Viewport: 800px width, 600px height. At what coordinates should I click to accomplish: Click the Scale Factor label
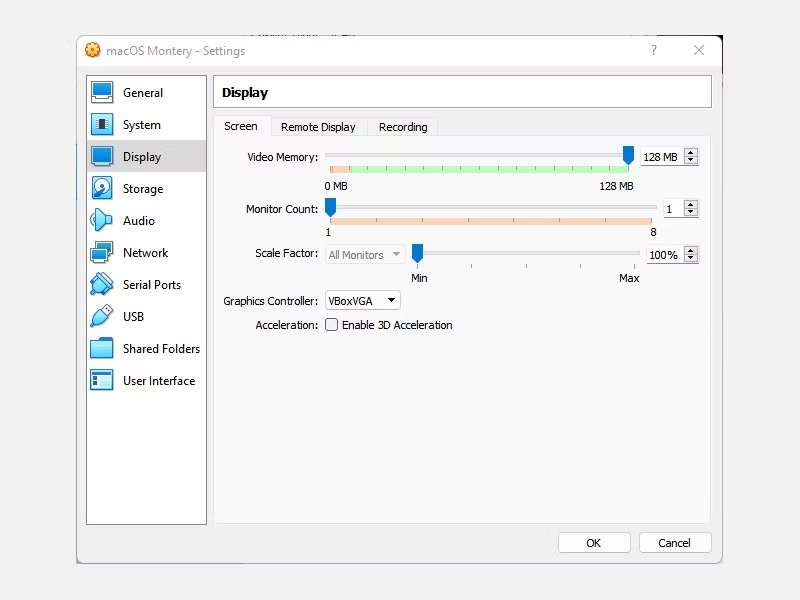coord(286,253)
